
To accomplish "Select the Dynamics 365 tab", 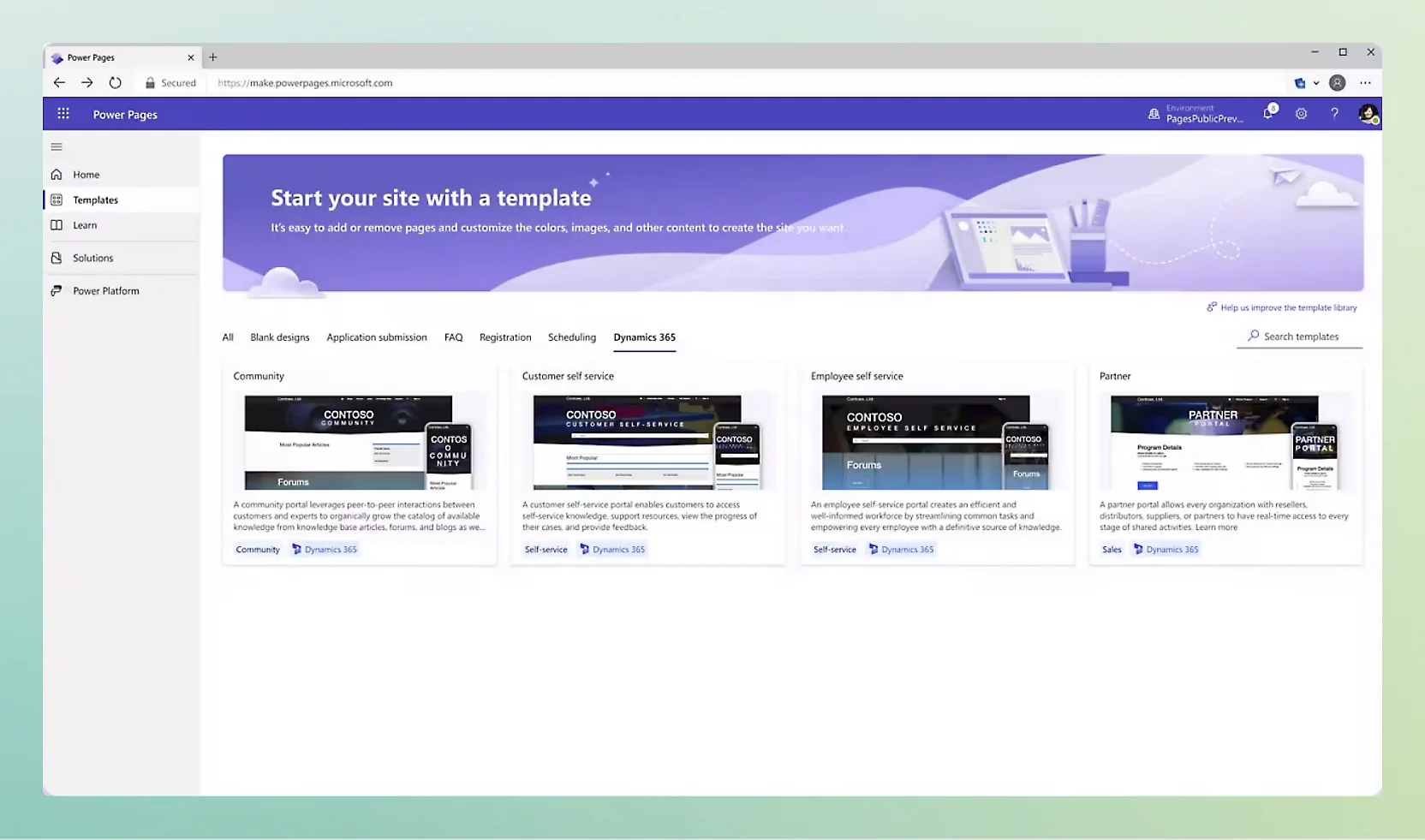I will click(645, 337).
